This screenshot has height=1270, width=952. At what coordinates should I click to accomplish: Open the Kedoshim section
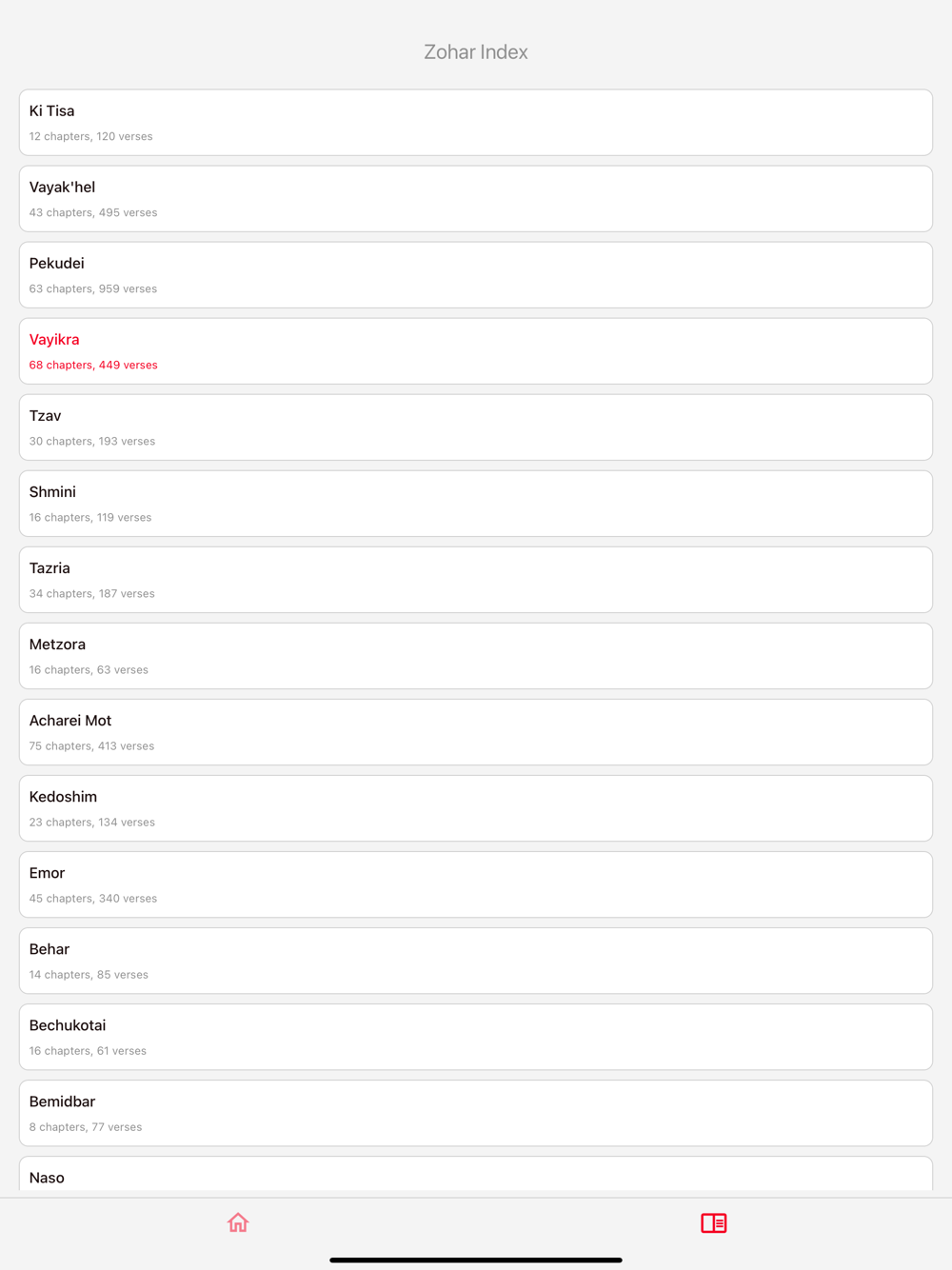(x=476, y=808)
